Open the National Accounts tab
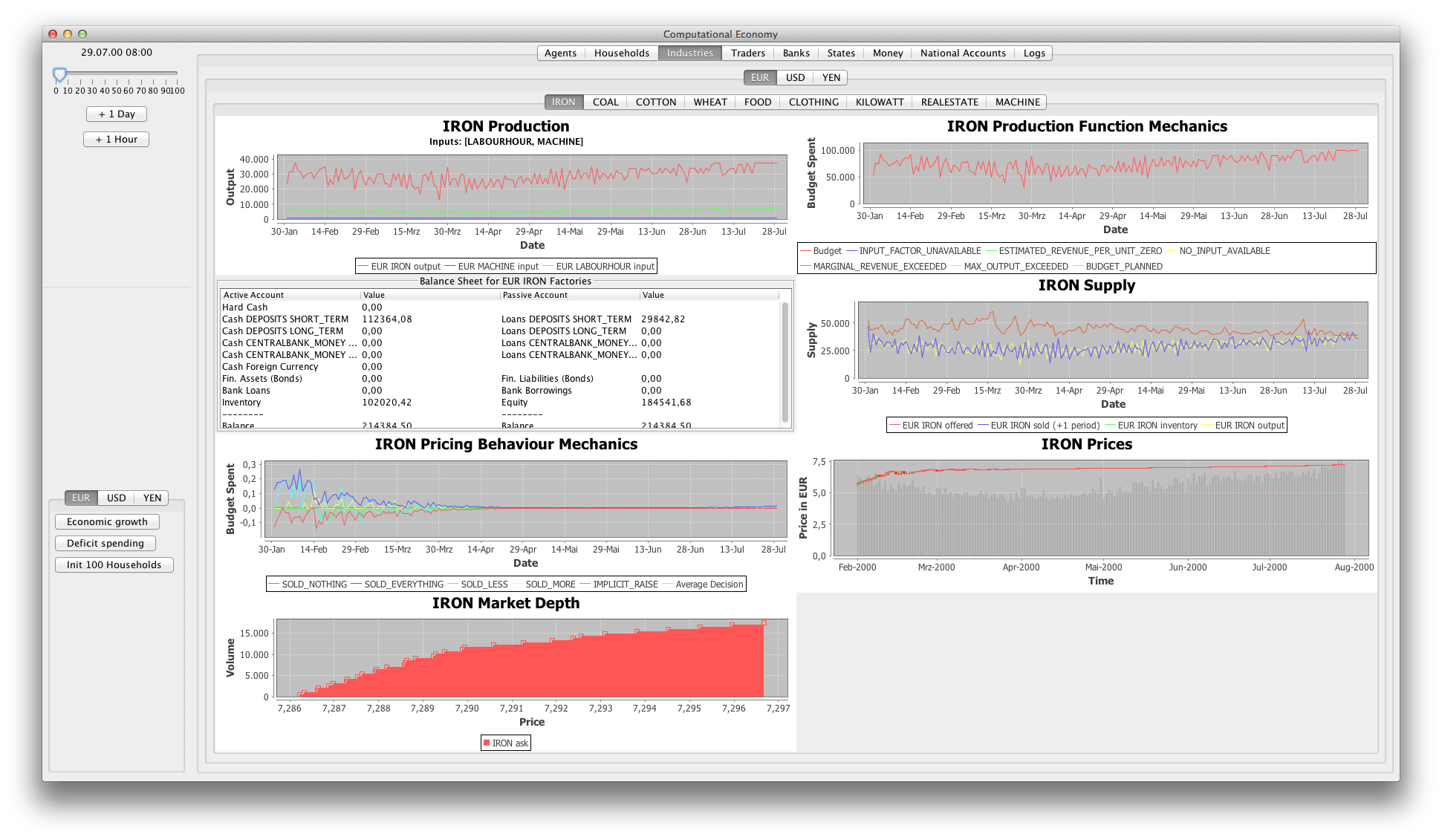The width and height of the screenshot is (1442, 840). pyautogui.click(x=962, y=53)
